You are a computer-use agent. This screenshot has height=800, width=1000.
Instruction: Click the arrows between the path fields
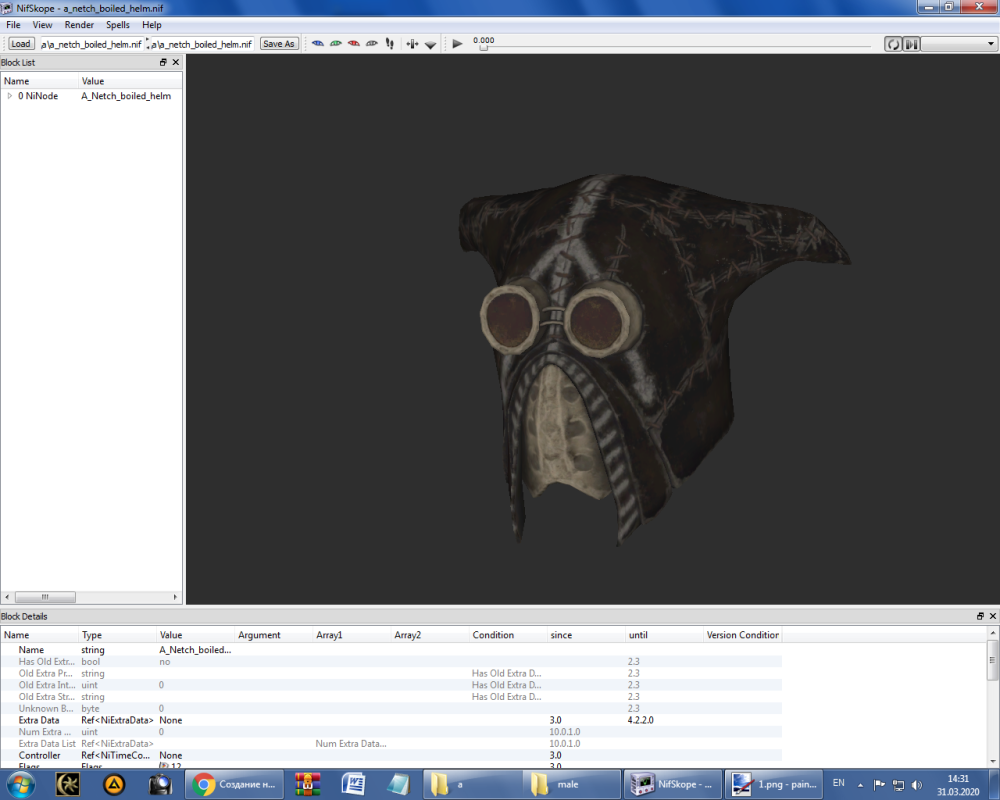pos(147,43)
